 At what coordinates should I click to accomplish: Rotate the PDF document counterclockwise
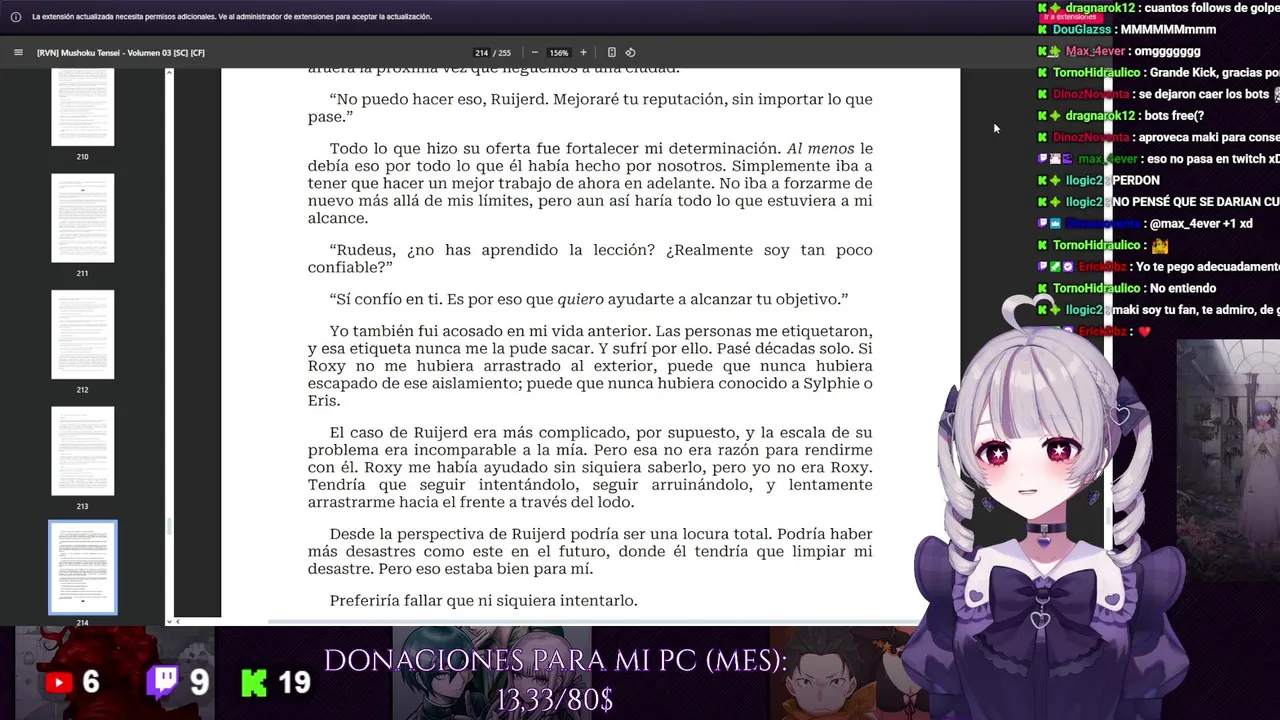tap(630, 53)
